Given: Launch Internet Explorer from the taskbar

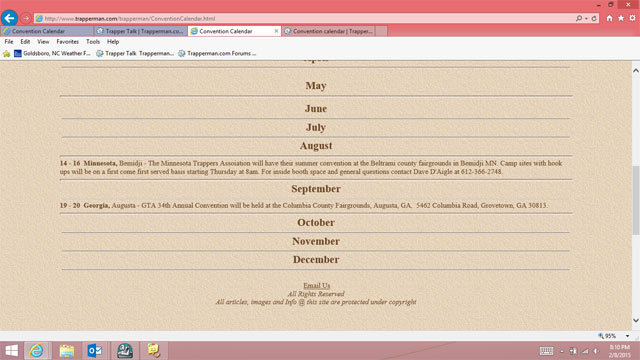Looking at the screenshot, I should (x=36, y=351).
